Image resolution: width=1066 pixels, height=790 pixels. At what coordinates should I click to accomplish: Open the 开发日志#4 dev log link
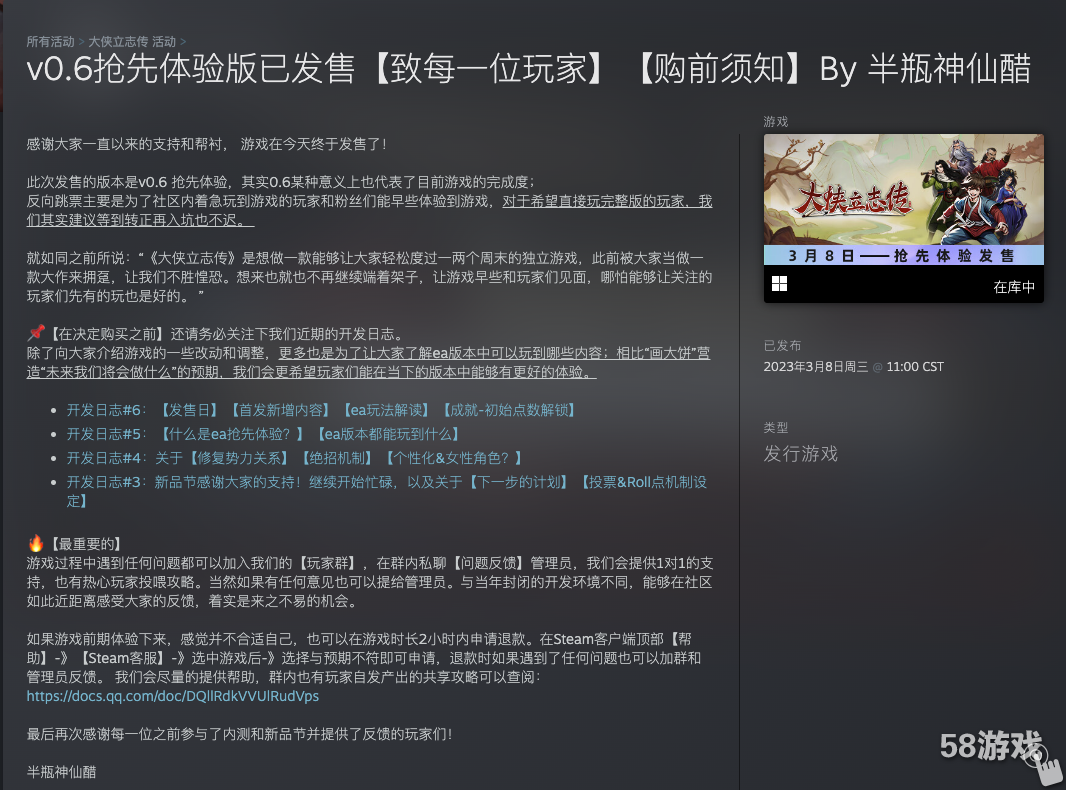(x=106, y=458)
